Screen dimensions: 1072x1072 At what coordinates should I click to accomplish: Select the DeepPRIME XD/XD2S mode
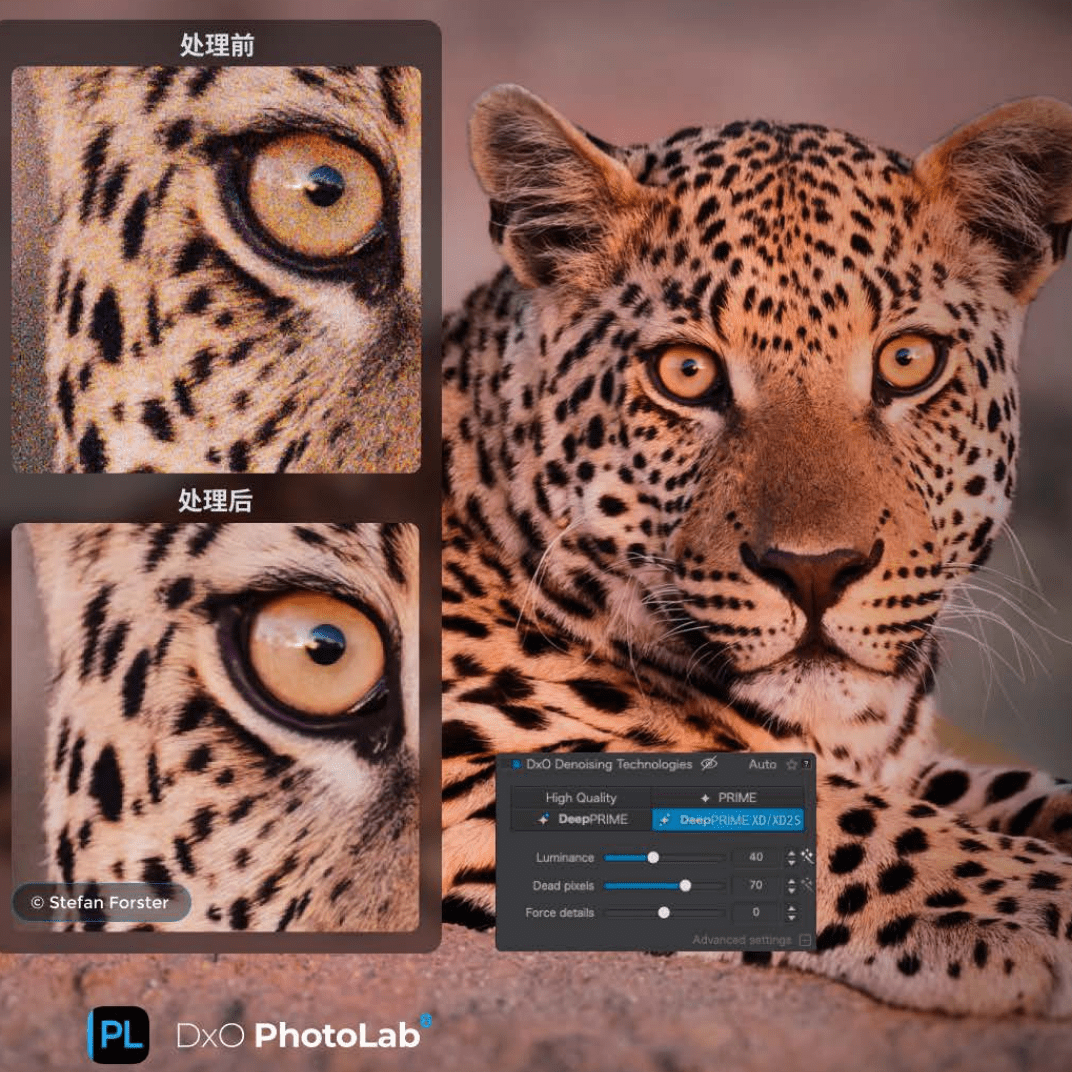[728, 819]
